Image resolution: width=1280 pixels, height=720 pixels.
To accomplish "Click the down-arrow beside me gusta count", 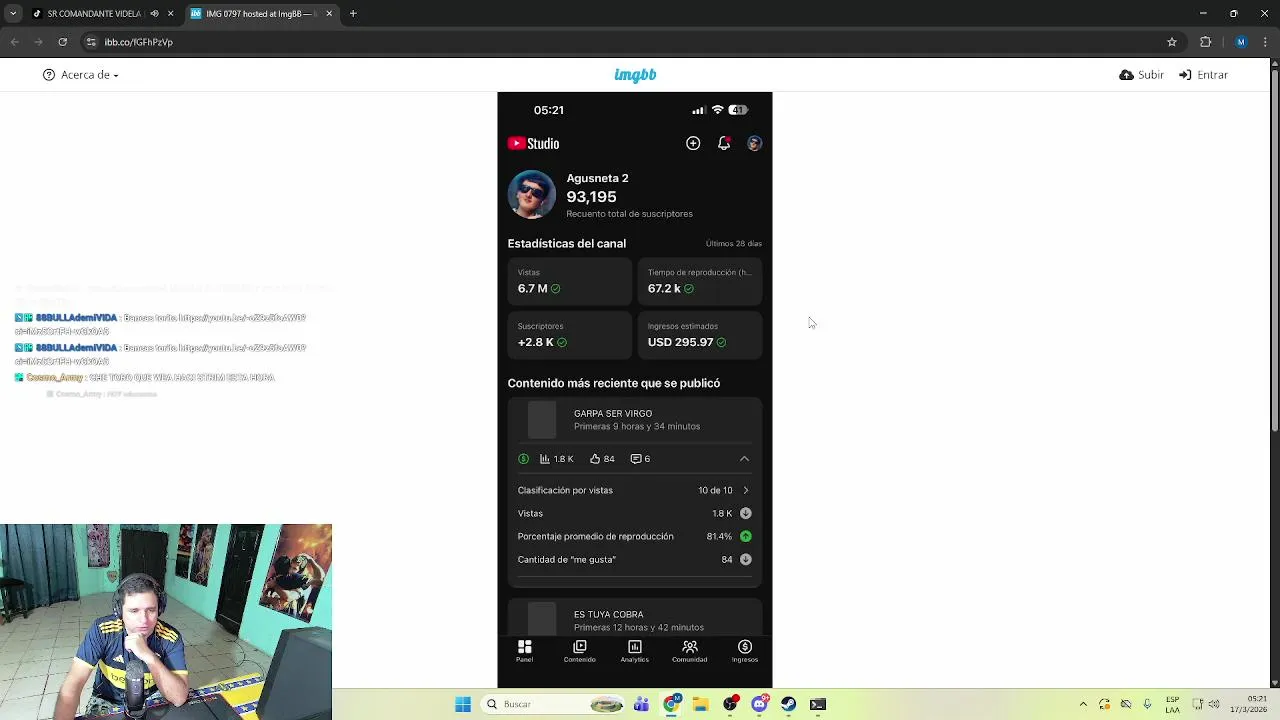I will pyautogui.click(x=745, y=559).
